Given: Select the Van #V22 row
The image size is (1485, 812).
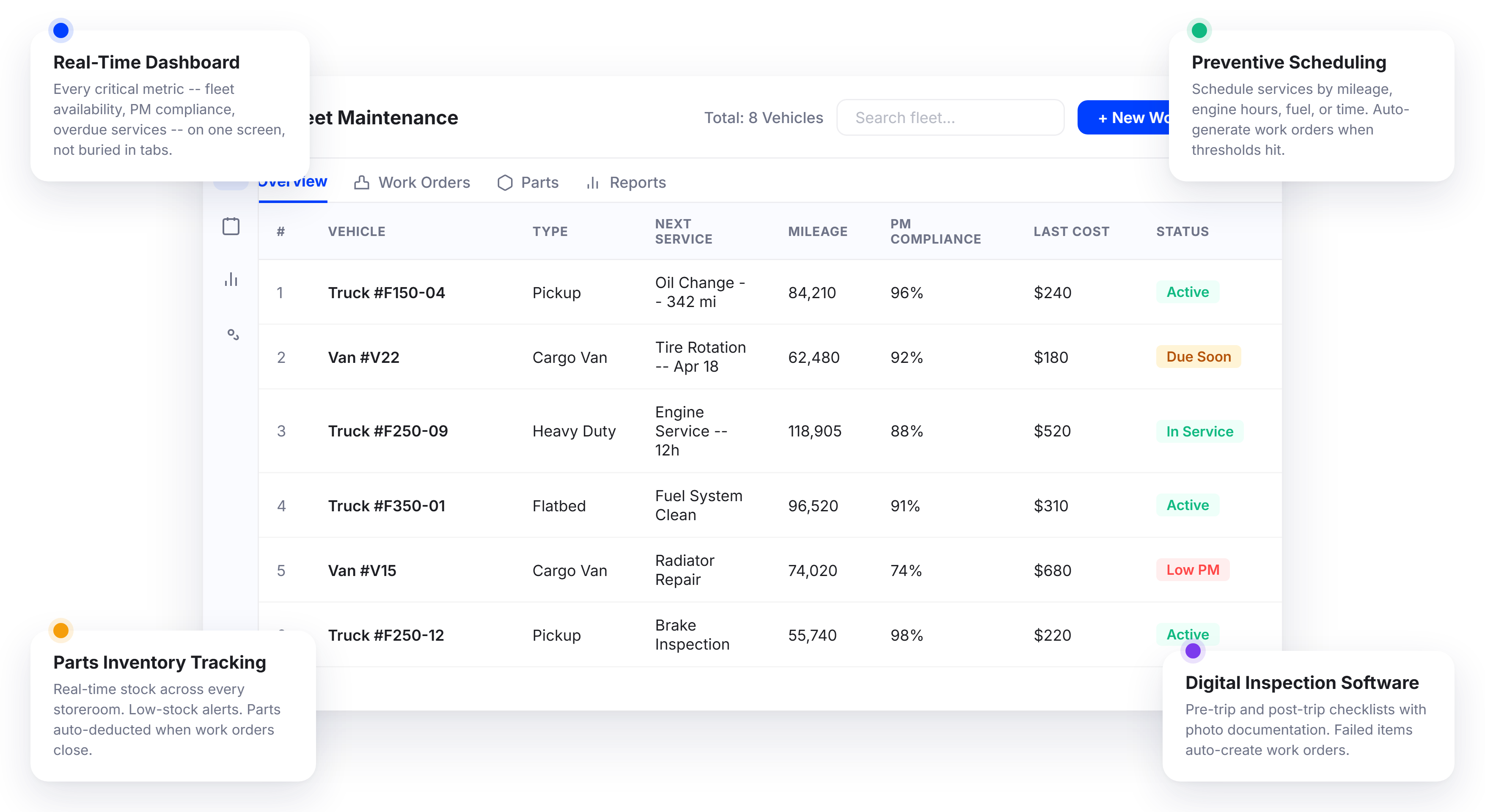Looking at the screenshot, I should coord(770,357).
